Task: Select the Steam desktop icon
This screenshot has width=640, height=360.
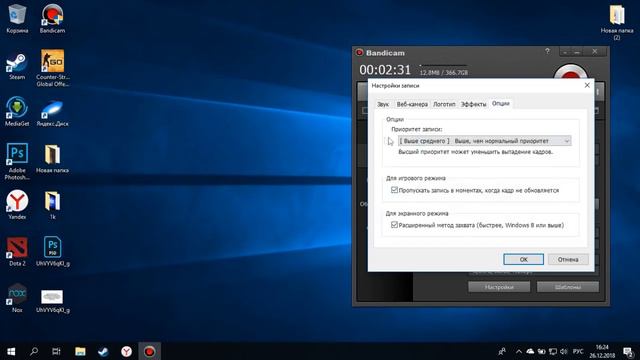Action: coord(17,65)
